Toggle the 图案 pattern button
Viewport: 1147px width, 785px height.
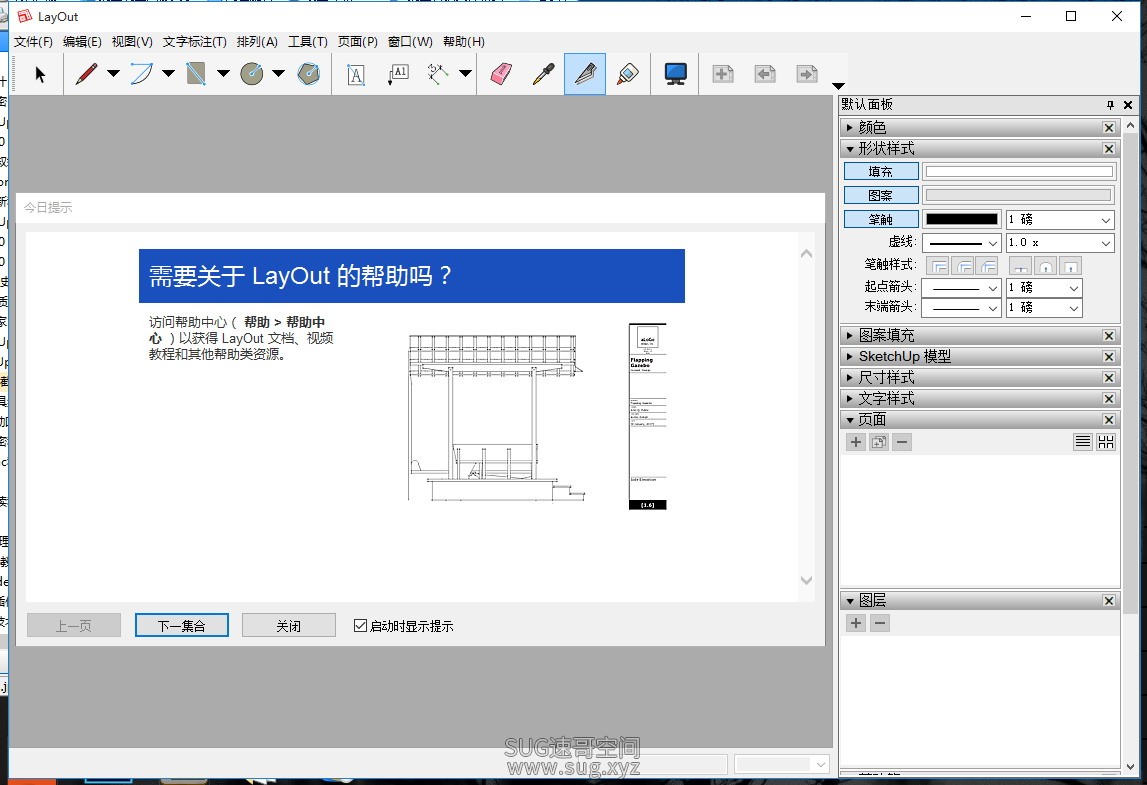881,195
